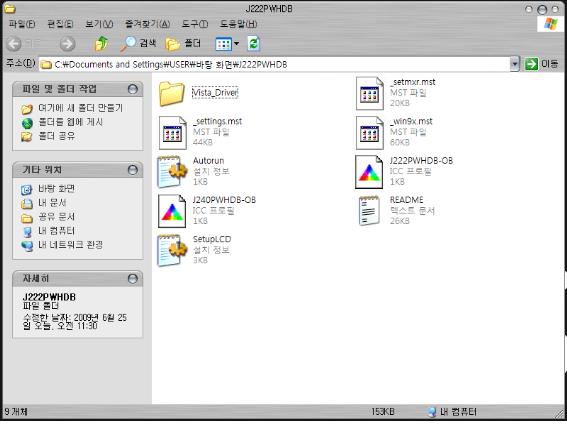The height and width of the screenshot is (425, 567).
Task: Click the SetupLCD file name text
Action: [x=212, y=239]
